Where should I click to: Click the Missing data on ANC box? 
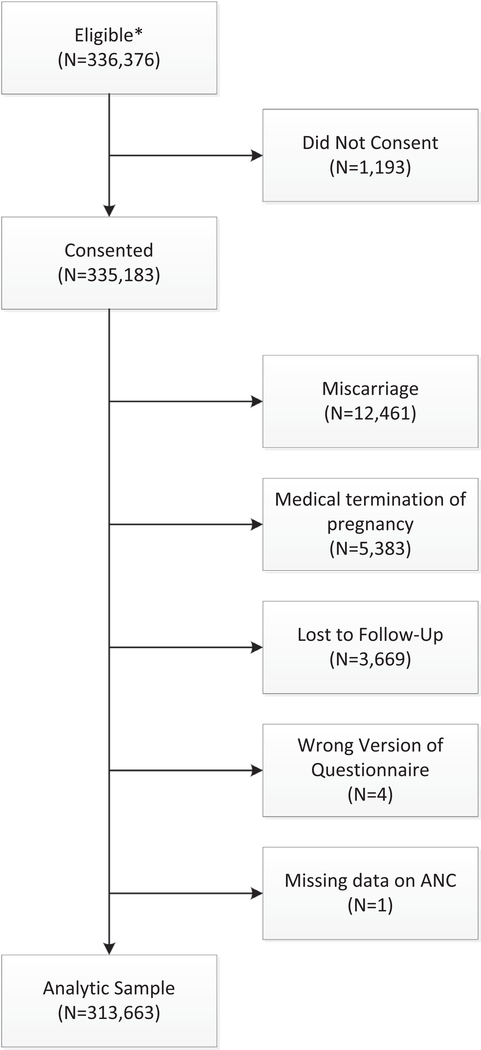(x=370, y=893)
